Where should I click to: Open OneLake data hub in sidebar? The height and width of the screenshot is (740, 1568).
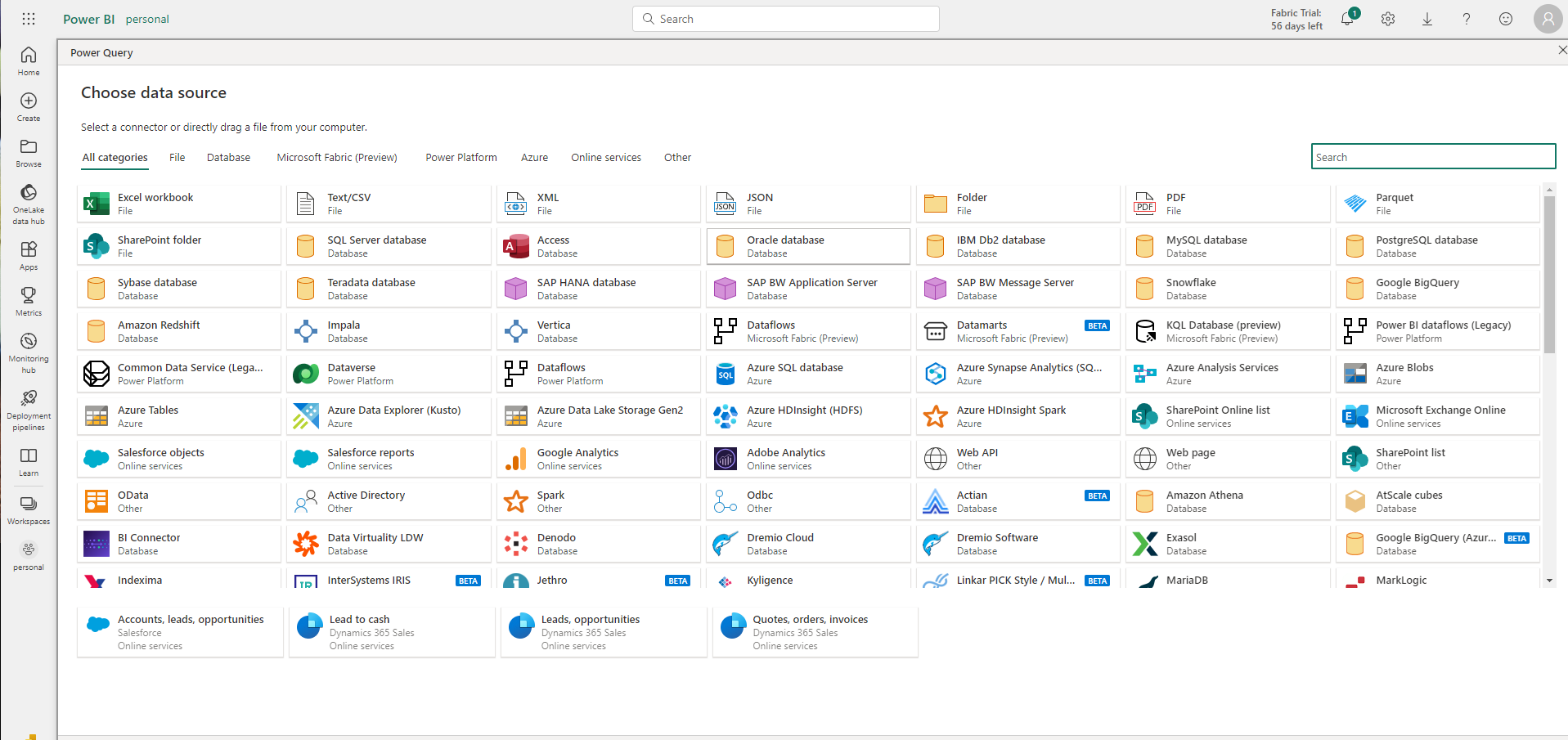coord(29,203)
